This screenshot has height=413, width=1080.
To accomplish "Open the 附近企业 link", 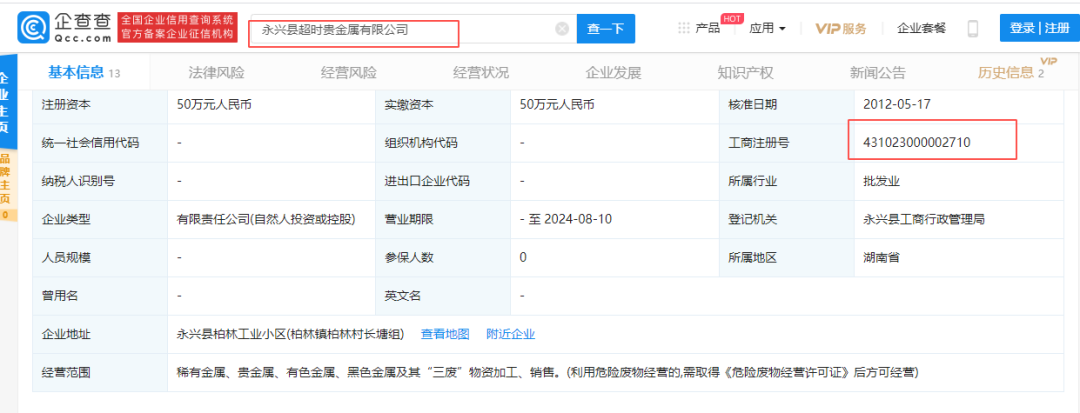I will click(510, 335).
